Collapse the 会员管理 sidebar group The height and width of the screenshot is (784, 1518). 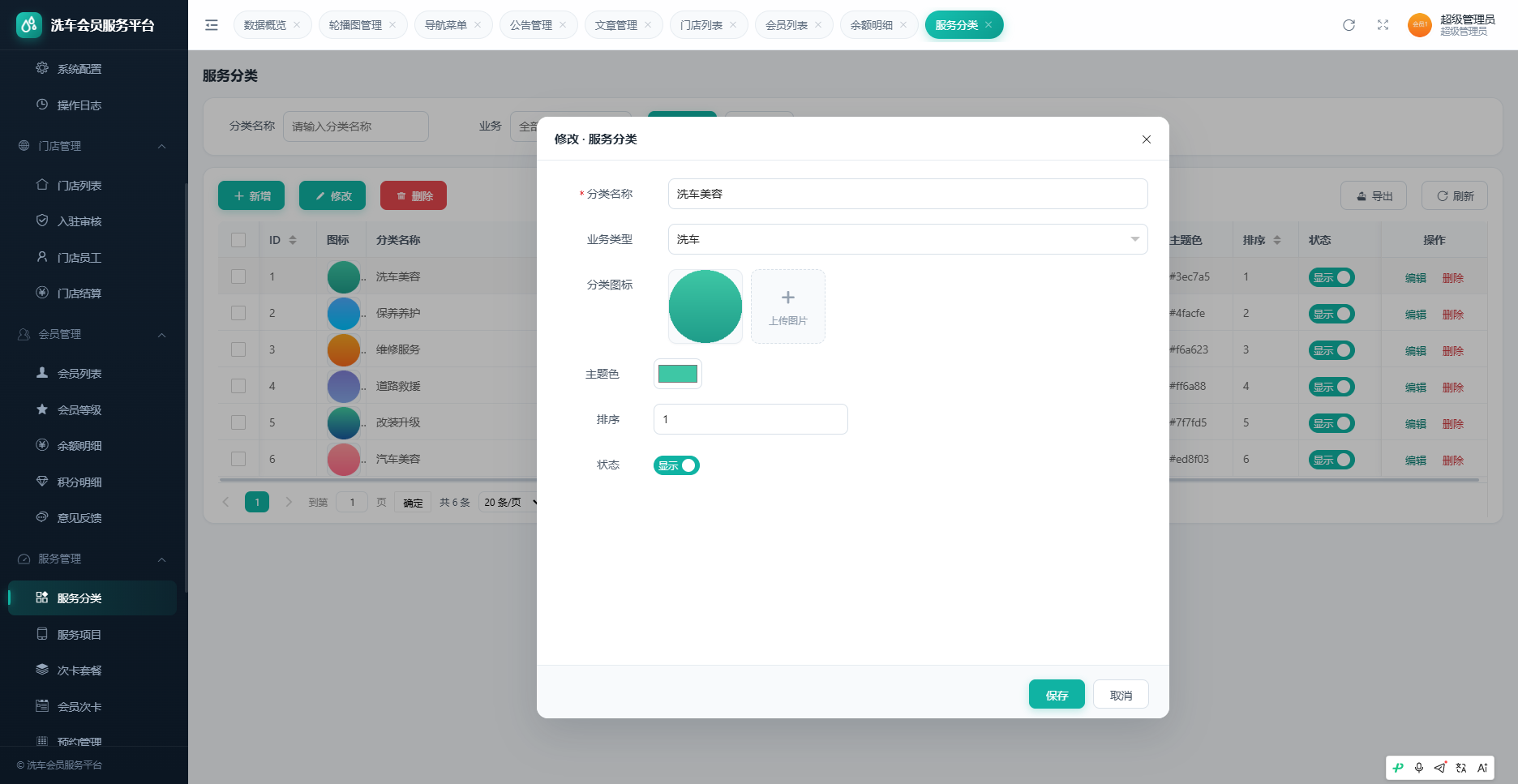coord(94,334)
